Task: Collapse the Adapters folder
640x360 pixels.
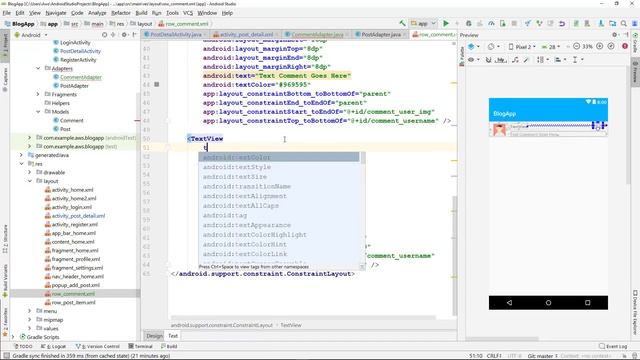Action: click(38, 68)
